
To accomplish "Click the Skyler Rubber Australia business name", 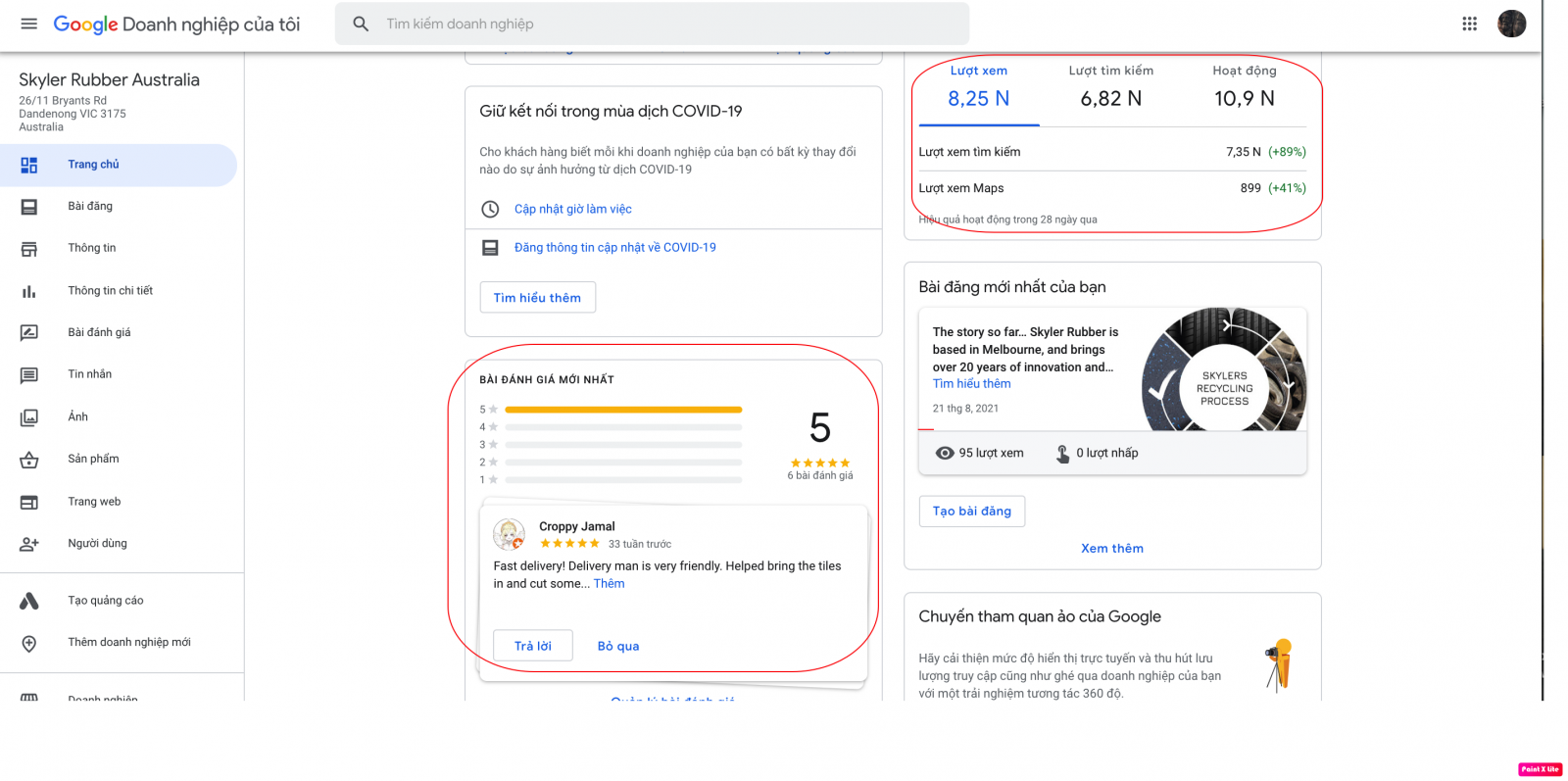I will [x=109, y=80].
